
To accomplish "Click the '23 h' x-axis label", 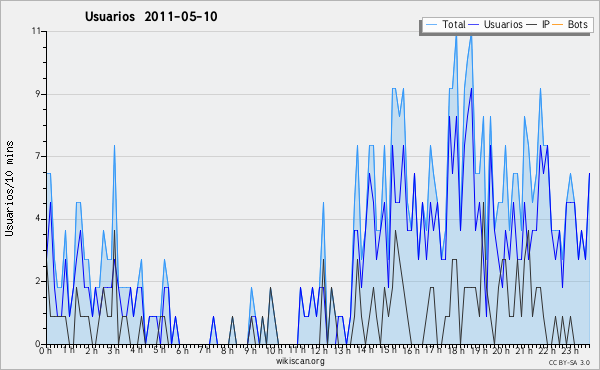I will pos(570,351).
